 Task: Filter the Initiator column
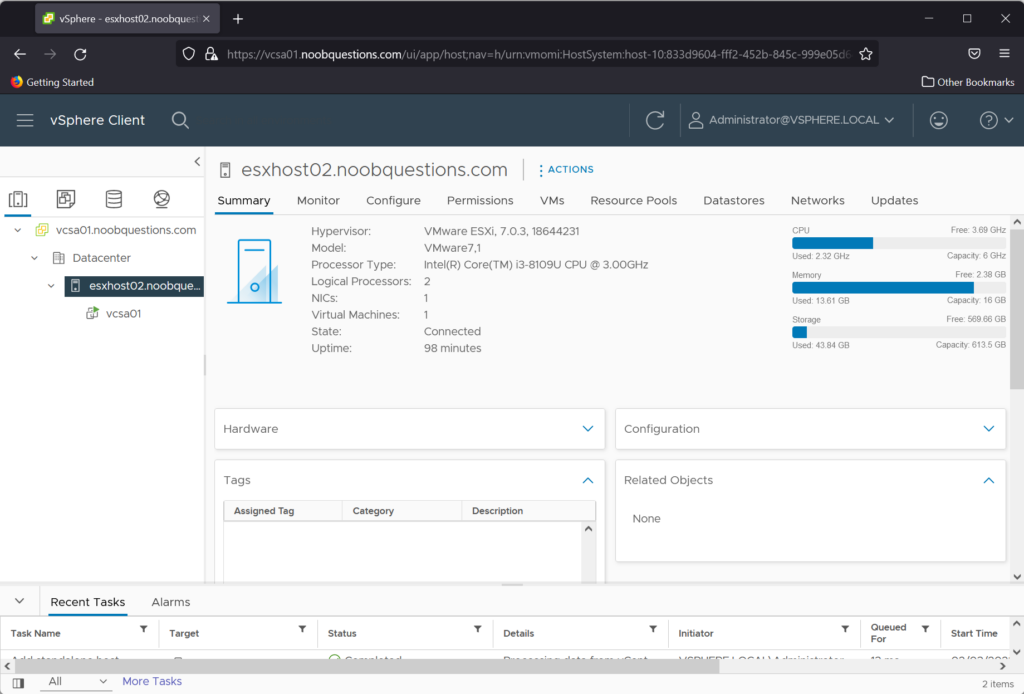(845, 629)
